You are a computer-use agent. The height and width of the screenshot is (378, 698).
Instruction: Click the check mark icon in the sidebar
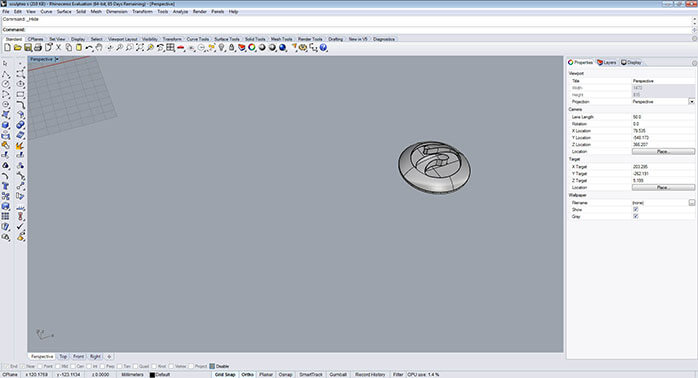pos(20,227)
